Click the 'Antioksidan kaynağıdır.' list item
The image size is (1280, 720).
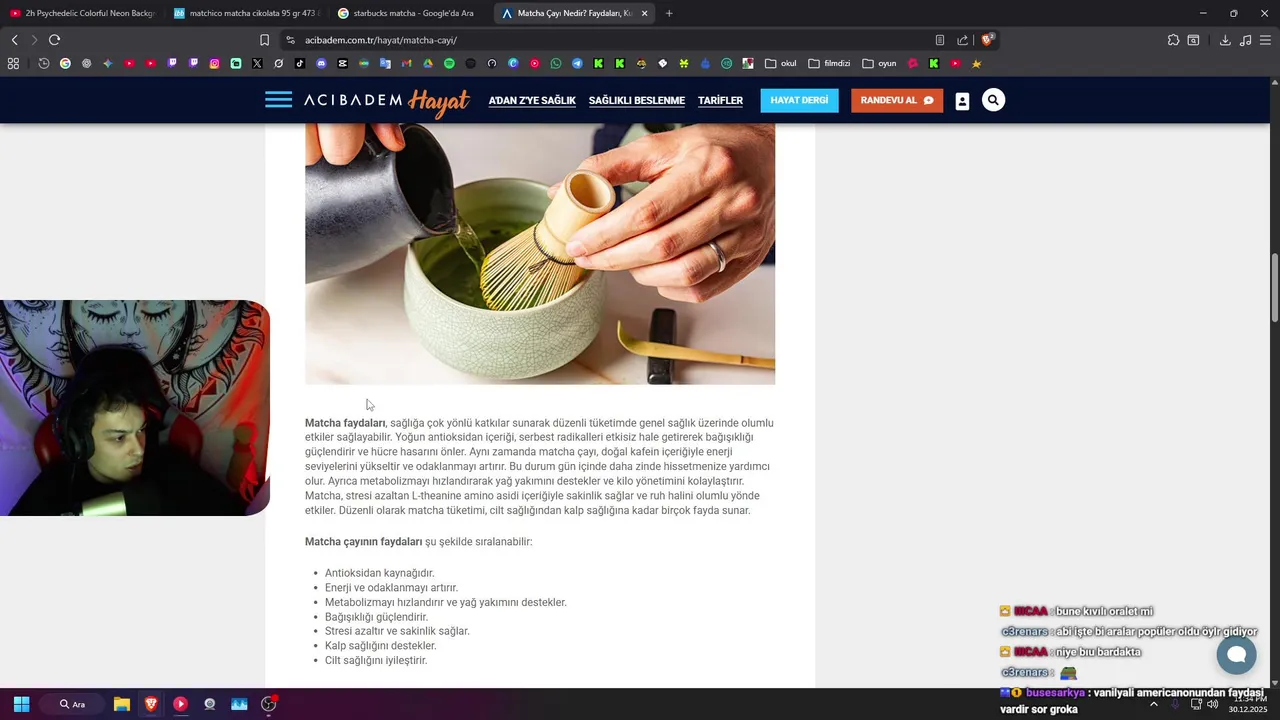(379, 573)
